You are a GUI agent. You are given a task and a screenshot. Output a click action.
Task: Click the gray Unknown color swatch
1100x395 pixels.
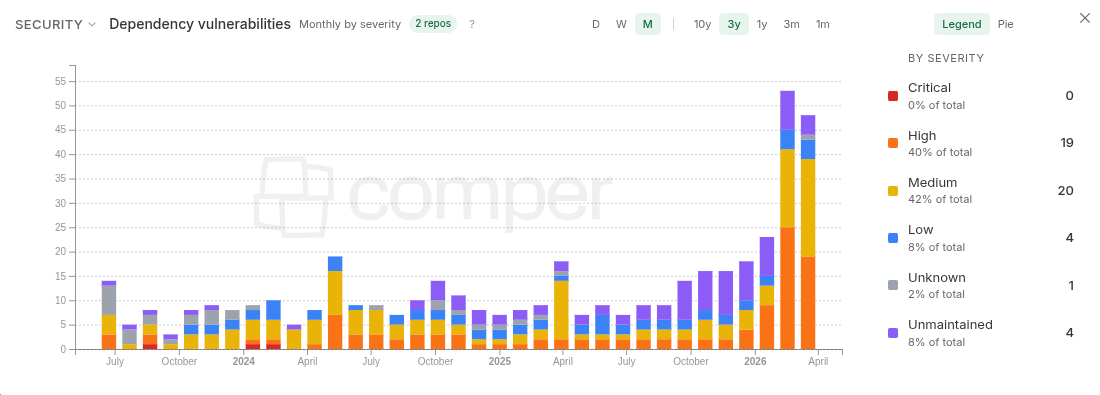point(893,286)
